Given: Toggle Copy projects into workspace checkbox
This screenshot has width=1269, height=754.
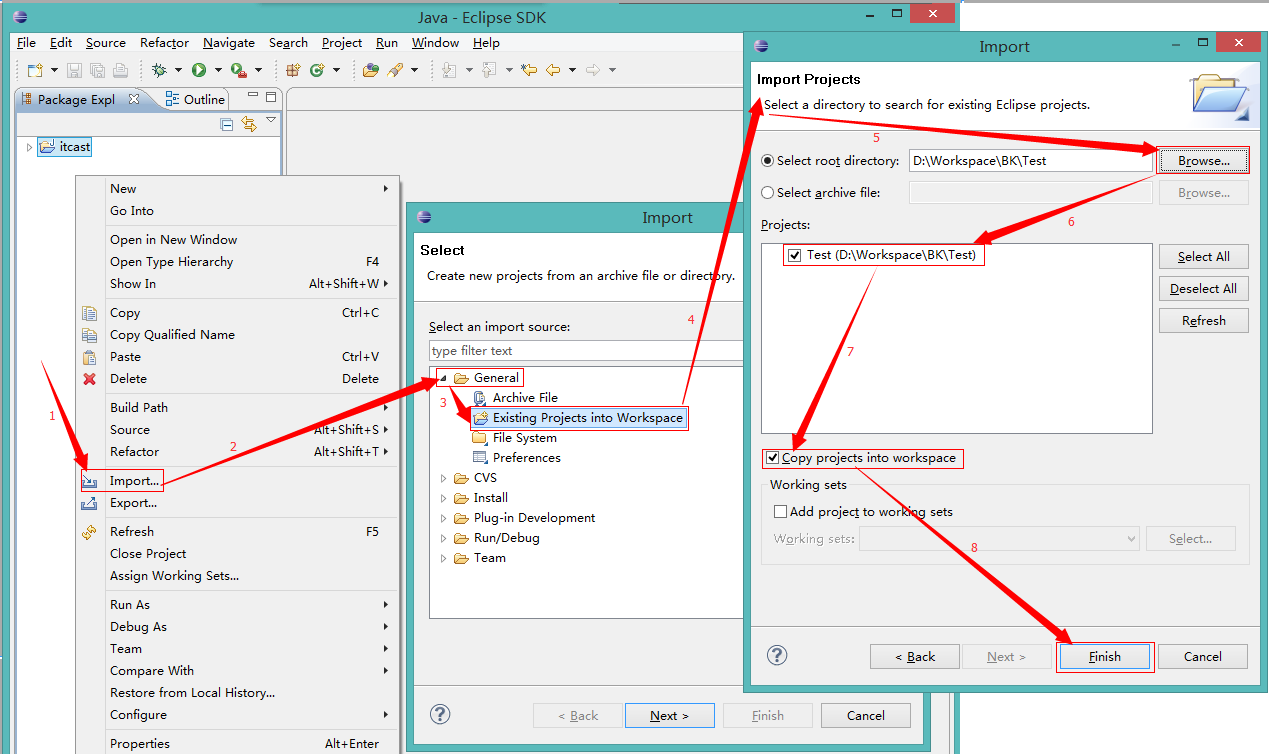Looking at the screenshot, I should pyautogui.click(x=772, y=458).
